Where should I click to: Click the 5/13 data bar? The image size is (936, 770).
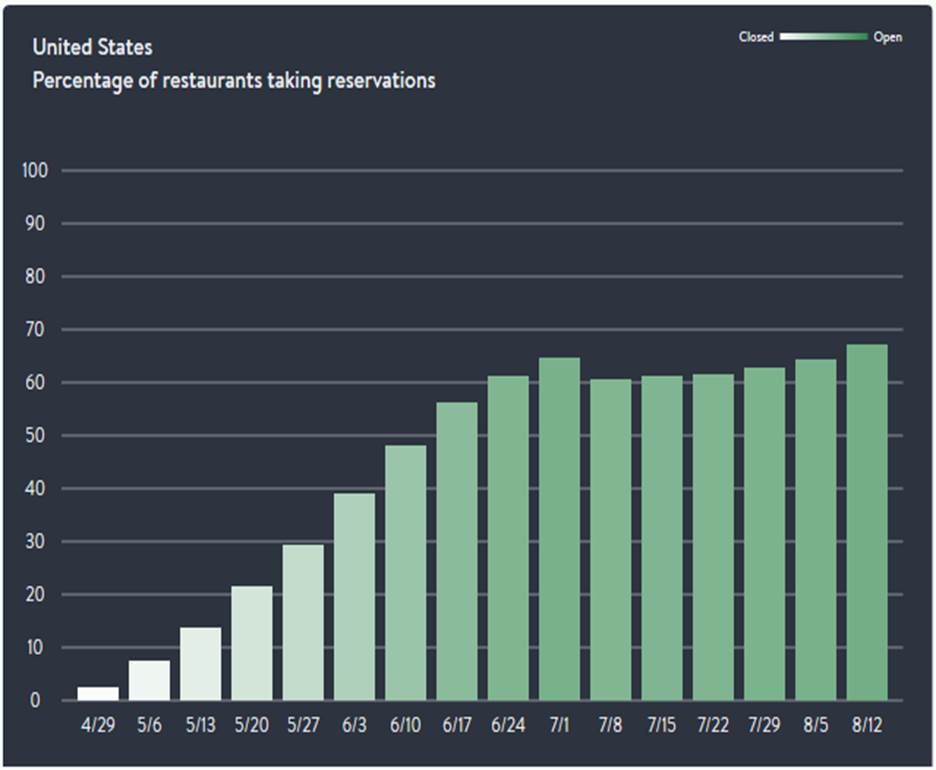(x=200, y=664)
